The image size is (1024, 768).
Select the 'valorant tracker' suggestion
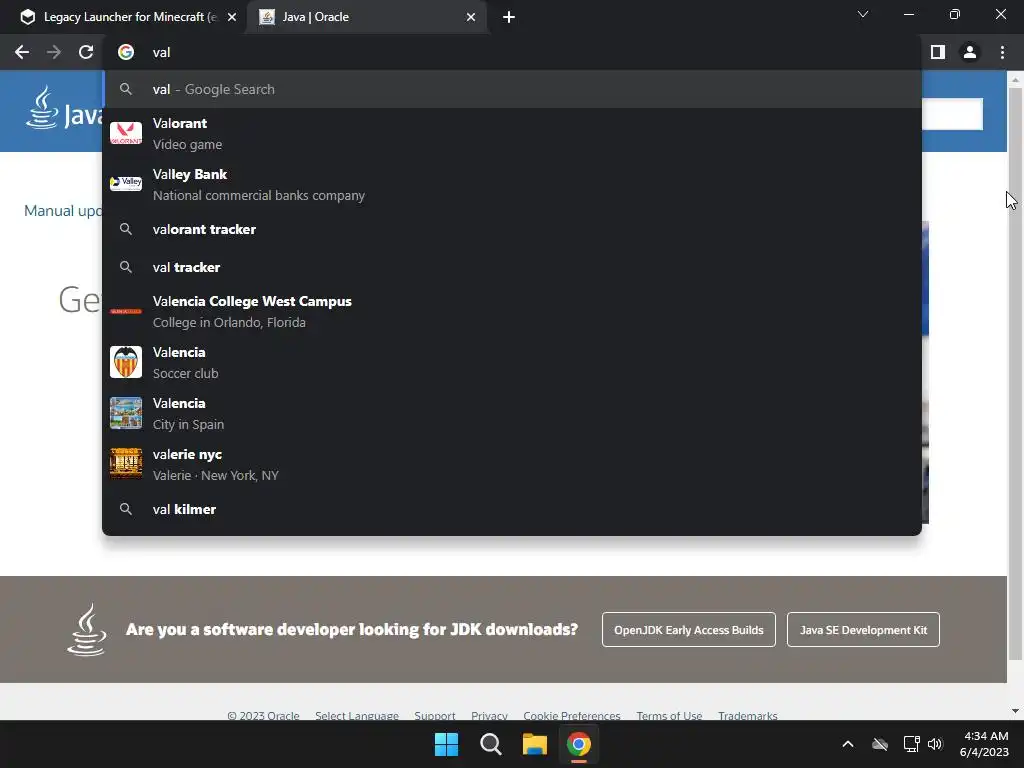click(x=512, y=229)
